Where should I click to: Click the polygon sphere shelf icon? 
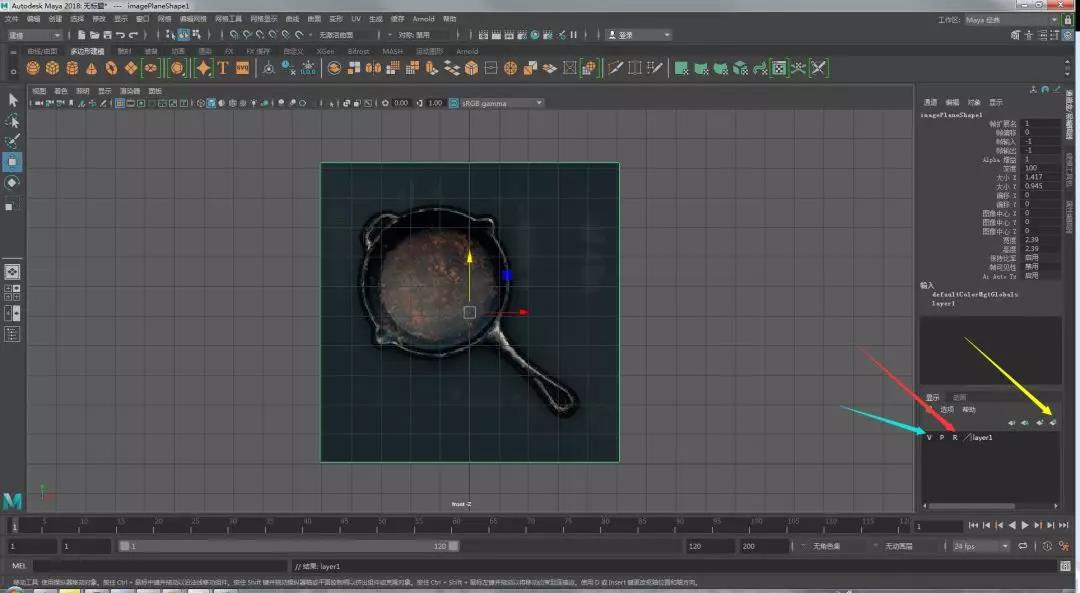click(33, 68)
